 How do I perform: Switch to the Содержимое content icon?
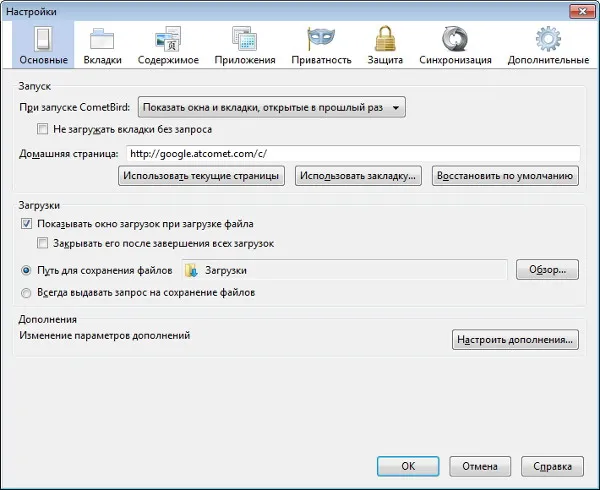(168, 39)
